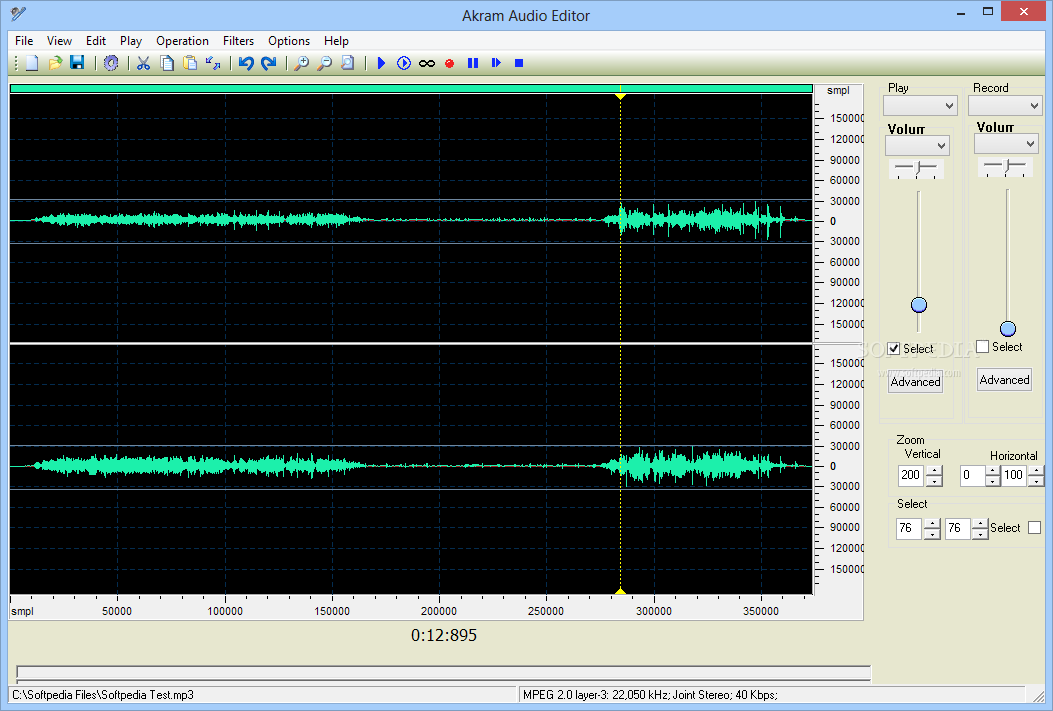
Task: Click the Record volume vertical slider knob
Action: pos(1008,328)
